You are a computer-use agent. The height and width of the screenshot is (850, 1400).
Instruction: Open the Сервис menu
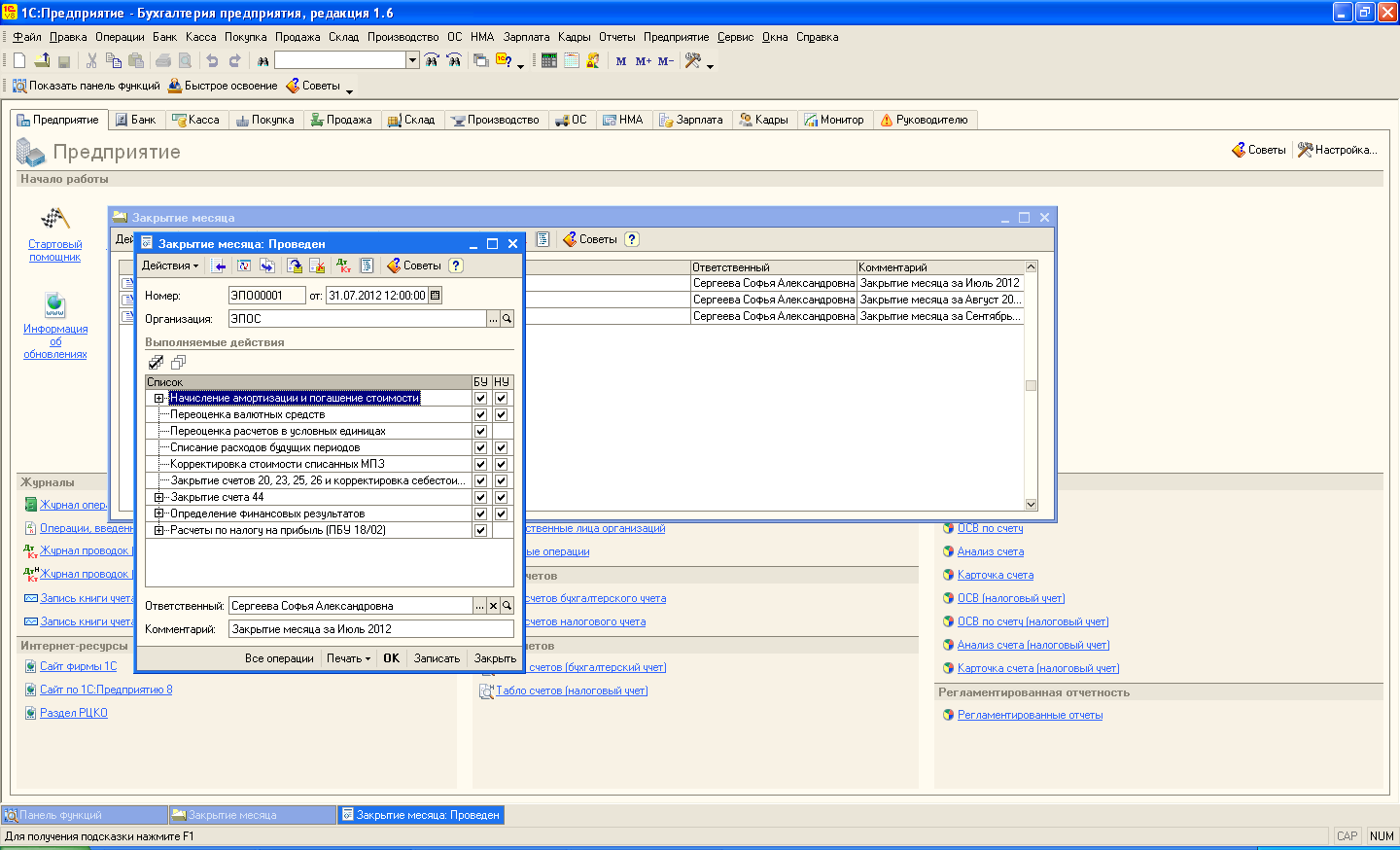tap(735, 37)
